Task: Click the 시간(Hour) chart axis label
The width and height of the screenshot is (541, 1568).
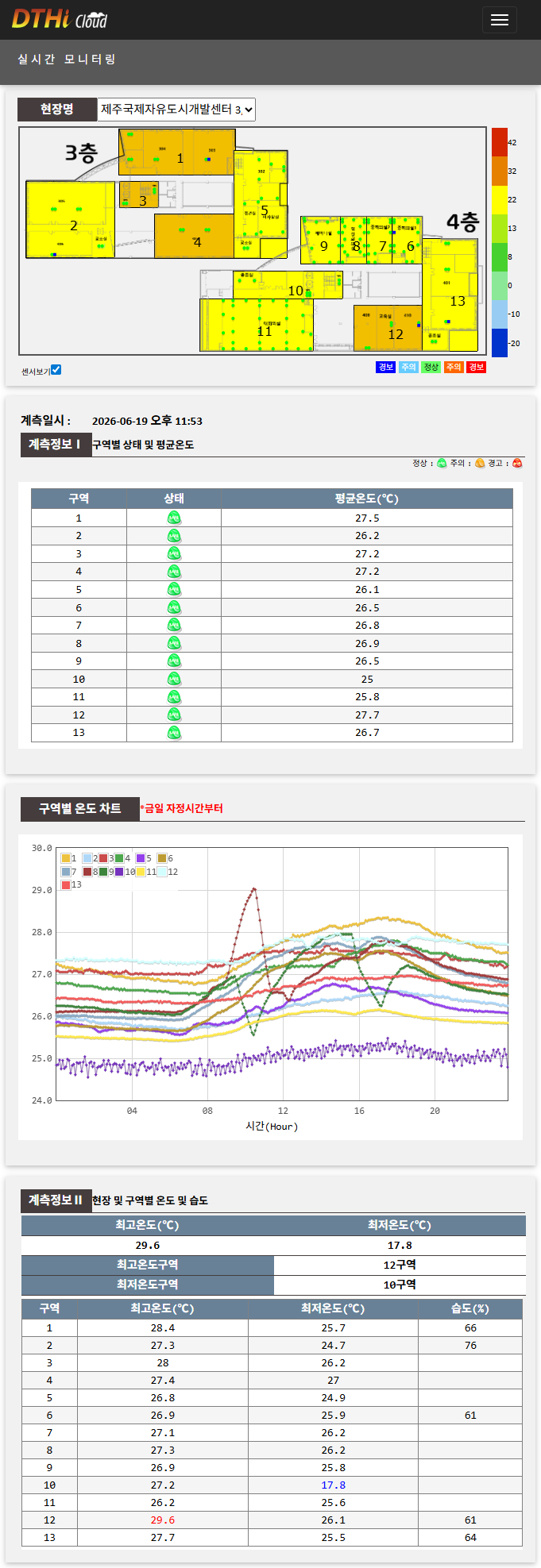Action: coord(272,1126)
